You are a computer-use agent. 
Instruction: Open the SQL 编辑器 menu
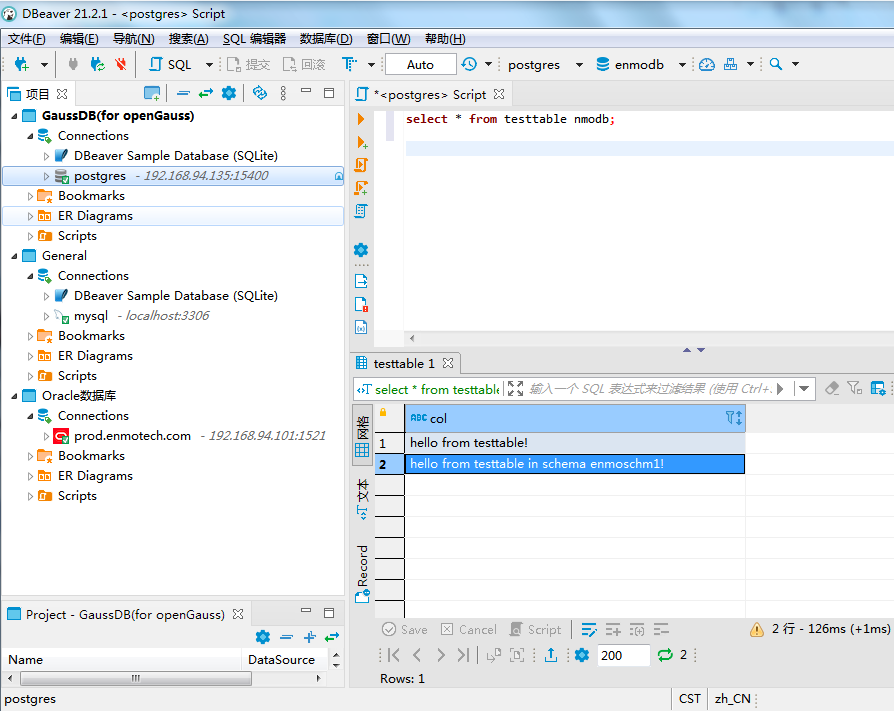coord(254,39)
